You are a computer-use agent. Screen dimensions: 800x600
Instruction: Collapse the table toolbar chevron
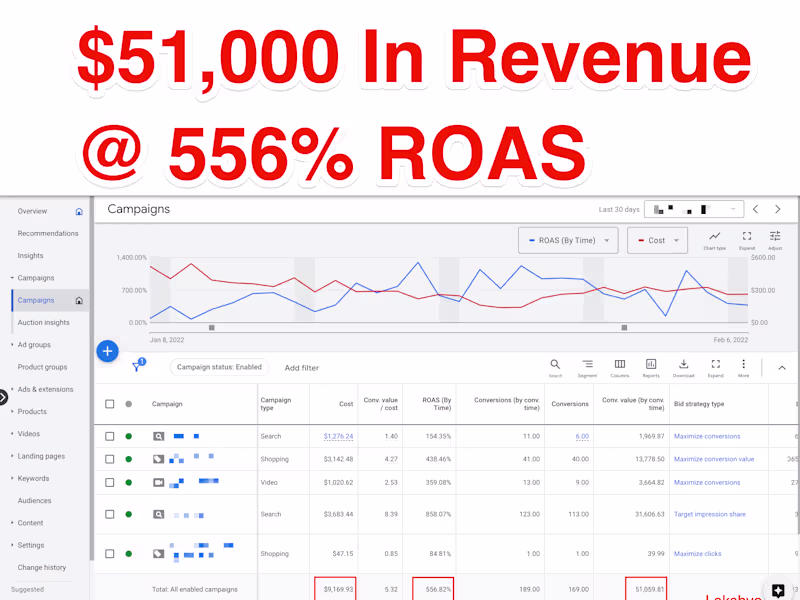(782, 368)
